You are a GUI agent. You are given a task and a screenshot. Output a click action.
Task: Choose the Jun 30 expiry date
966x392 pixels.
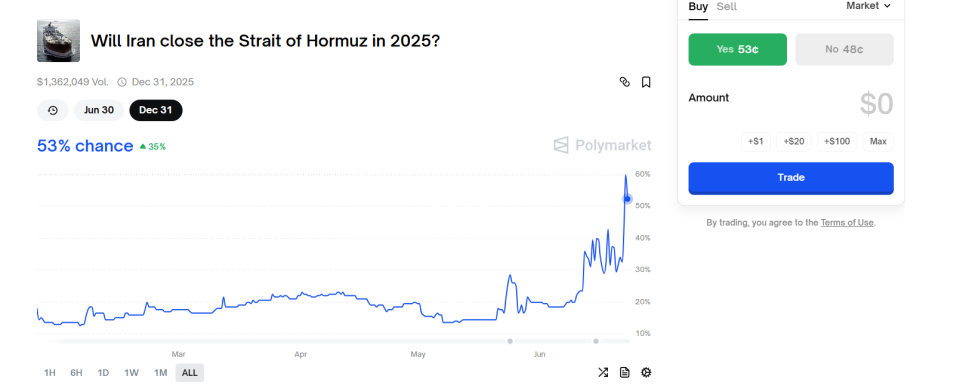click(x=99, y=110)
